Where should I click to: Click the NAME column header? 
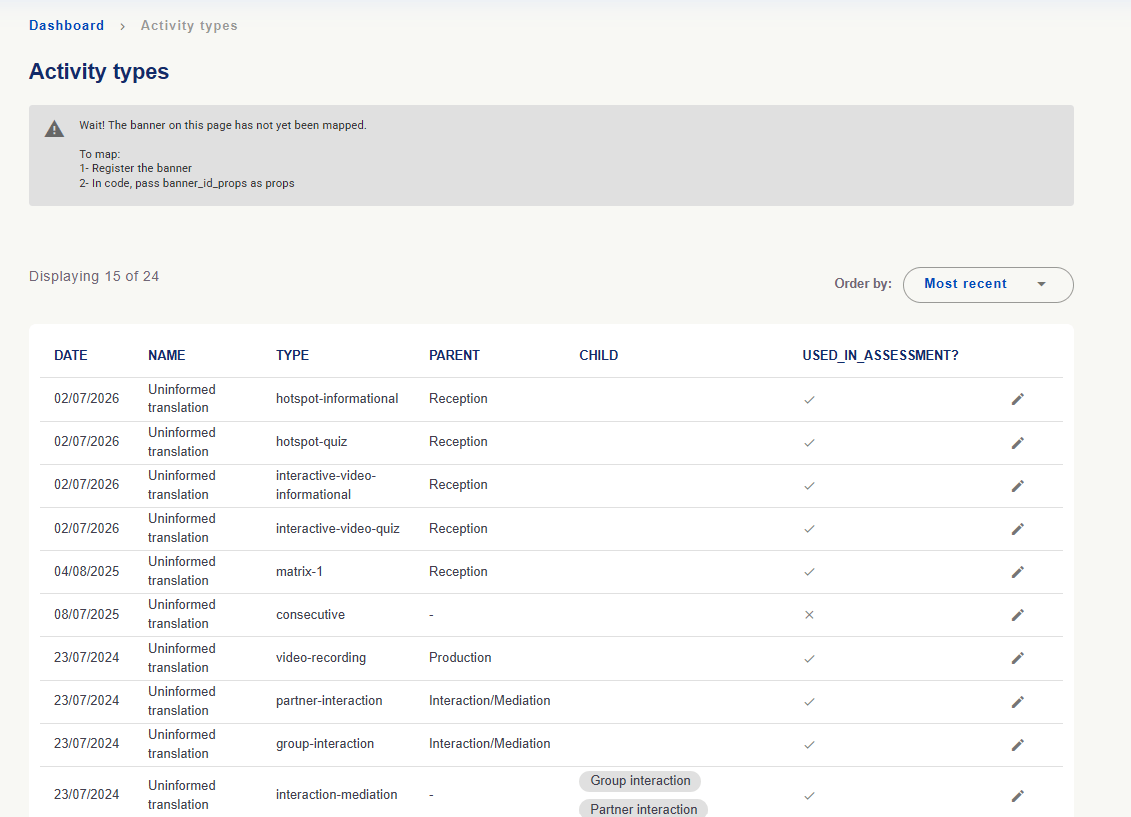(167, 355)
